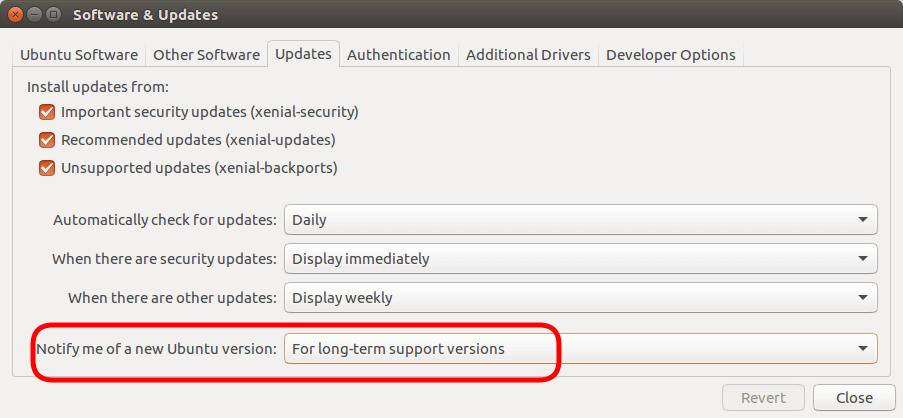Image resolution: width=903 pixels, height=418 pixels.
Task: Click the Revert button
Action: pos(763,398)
